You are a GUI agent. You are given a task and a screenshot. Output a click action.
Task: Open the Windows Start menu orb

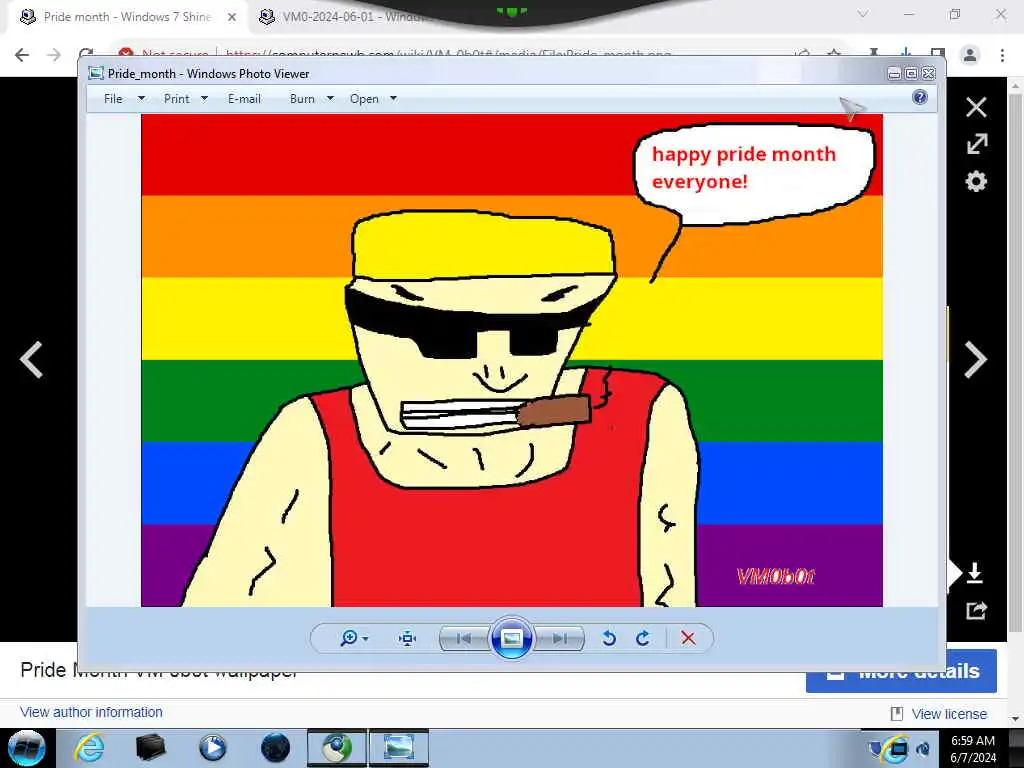coord(27,748)
